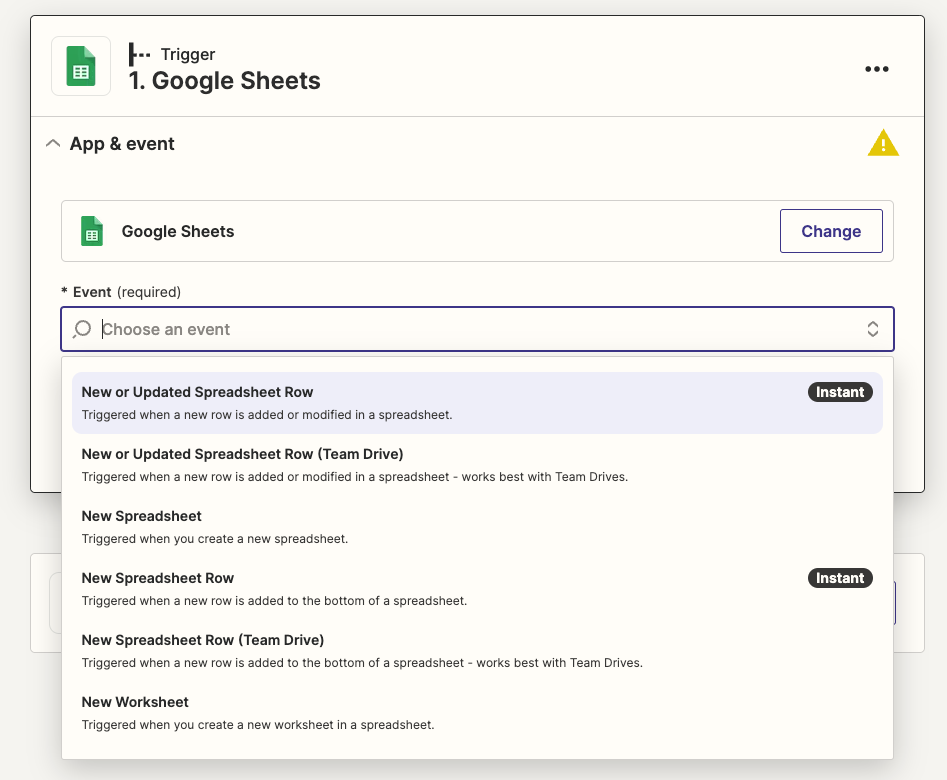Click Instant badge on New or Updated Row
Viewport: 947px width, 780px height.
coord(839,392)
